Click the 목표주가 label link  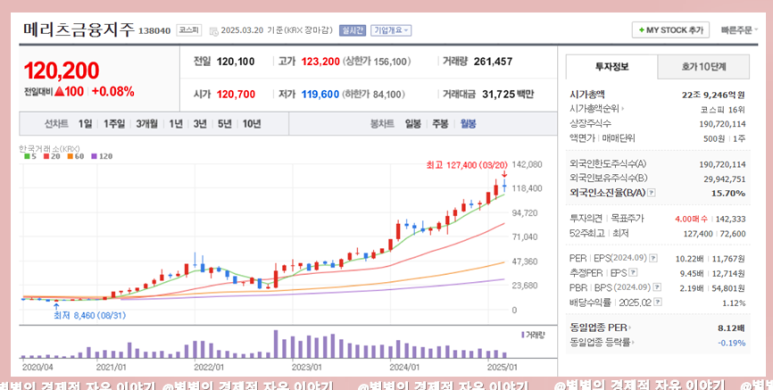627,218
